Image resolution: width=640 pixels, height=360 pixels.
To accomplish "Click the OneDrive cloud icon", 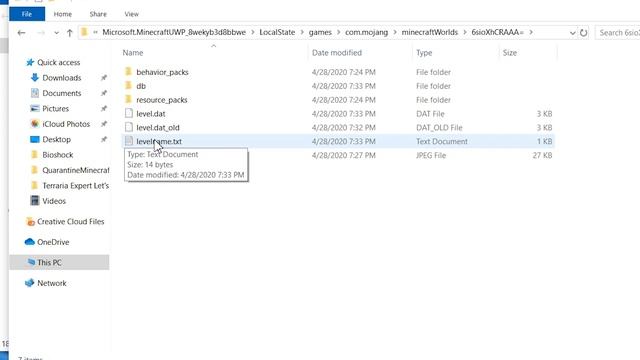I will (29, 242).
